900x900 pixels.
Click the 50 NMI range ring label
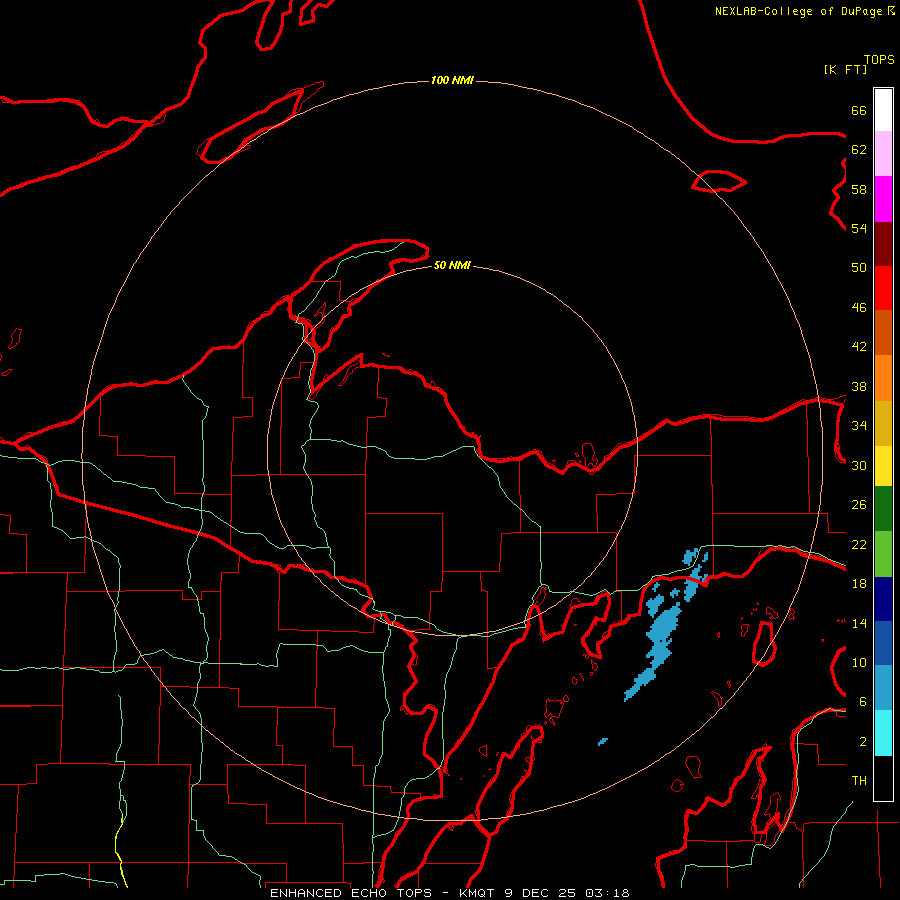(452, 265)
